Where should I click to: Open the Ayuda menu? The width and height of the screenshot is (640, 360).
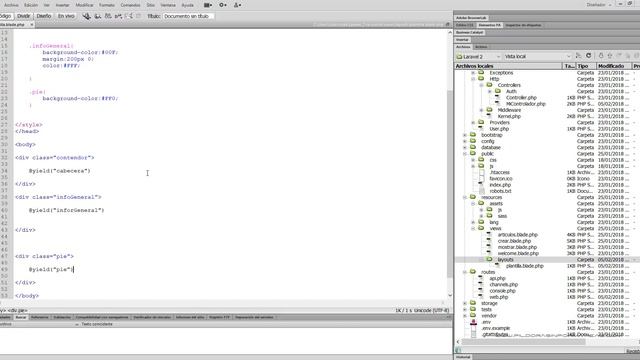[x=187, y=5]
